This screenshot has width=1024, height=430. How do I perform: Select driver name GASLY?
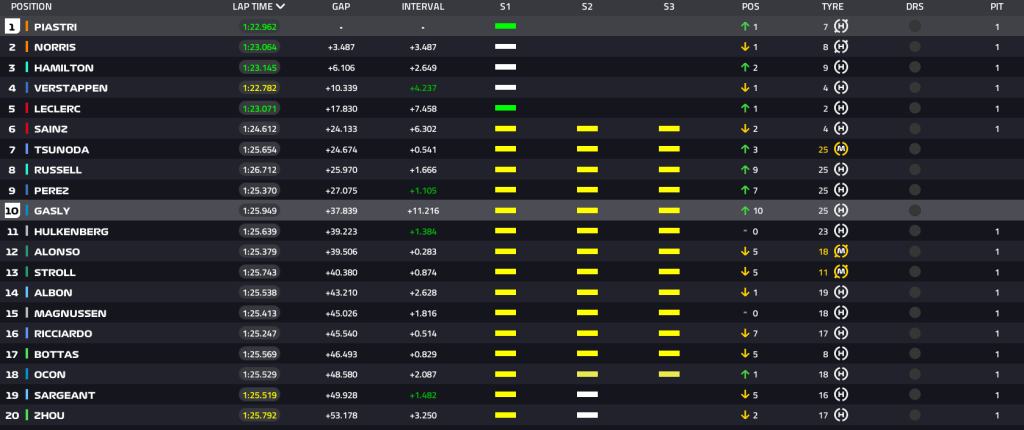52,211
